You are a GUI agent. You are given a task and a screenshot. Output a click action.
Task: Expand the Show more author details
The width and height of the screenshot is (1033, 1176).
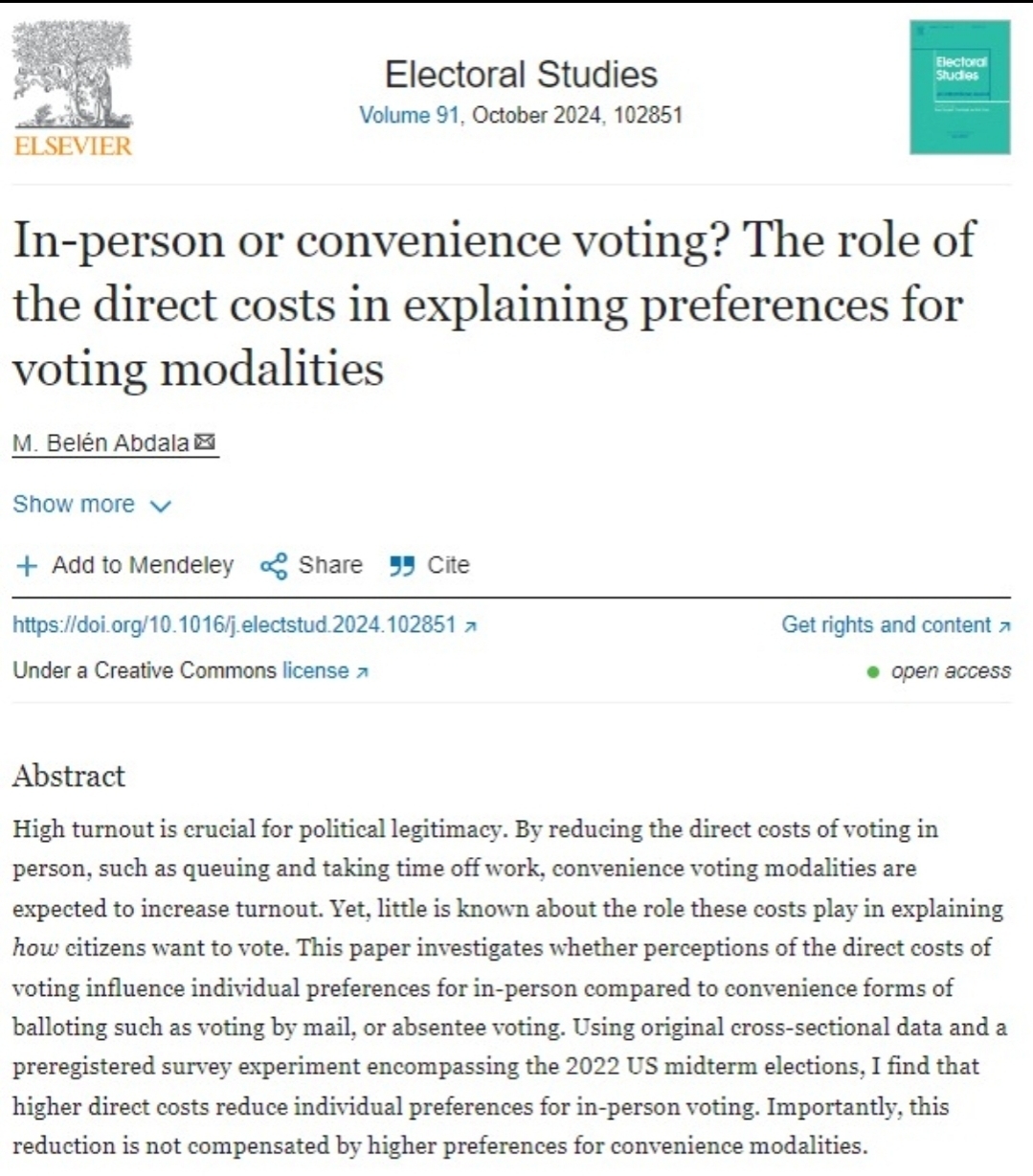[74, 505]
